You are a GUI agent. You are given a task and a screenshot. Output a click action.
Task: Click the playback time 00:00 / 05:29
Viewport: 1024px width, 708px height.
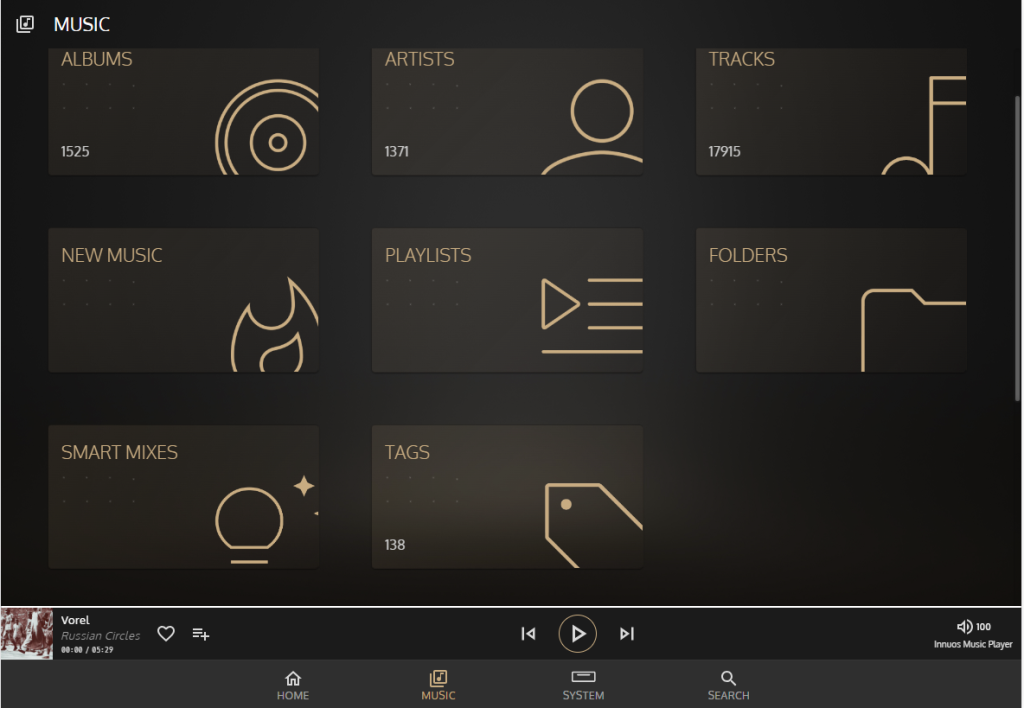(x=87, y=650)
